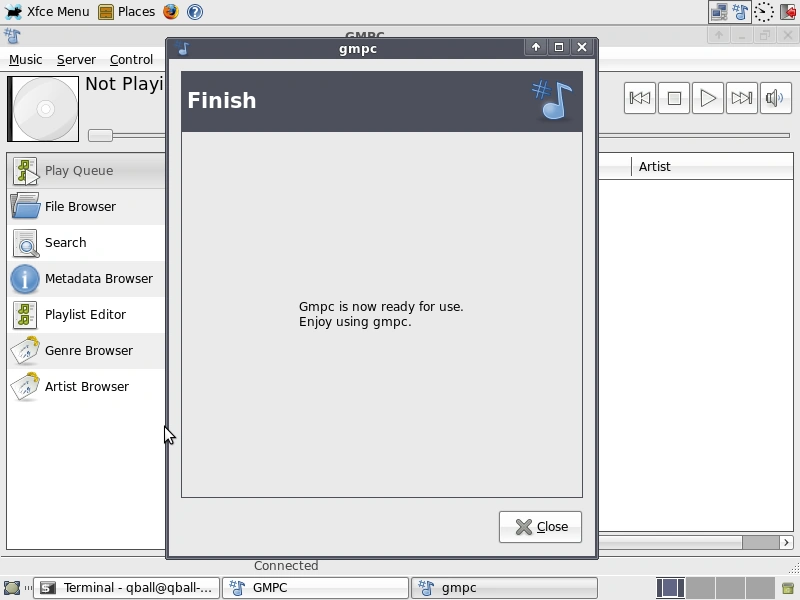Switch to the gmpc dialog taskbar button
The width and height of the screenshot is (800, 600).
pyautogui.click(x=504, y=588)
